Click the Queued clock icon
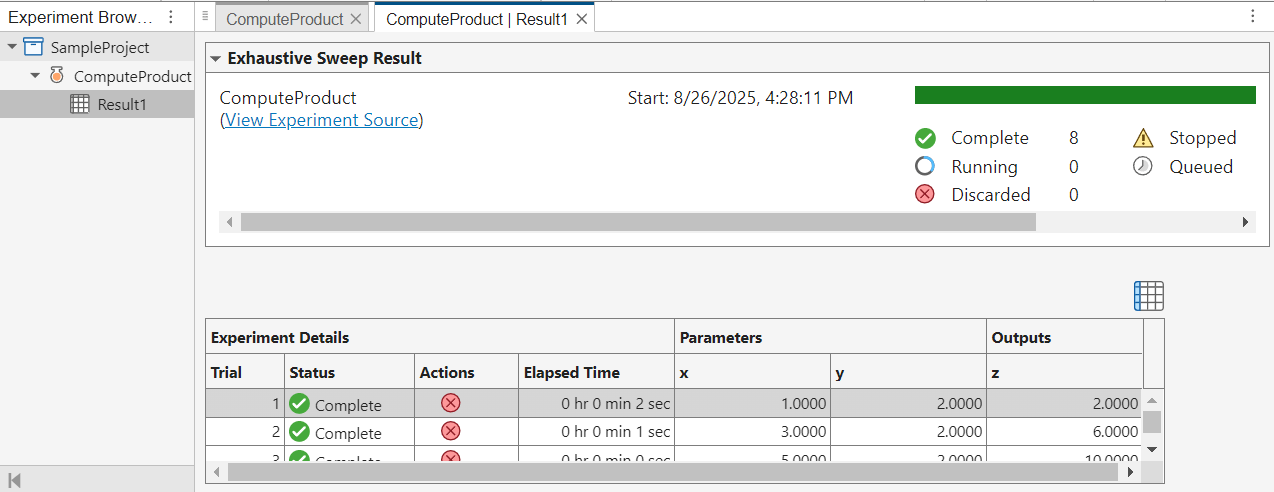The image size is (1274, 492). [1143, 166]
